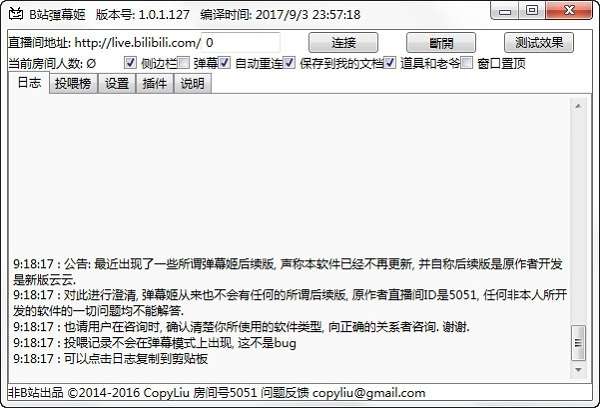Switch to the 说明 tab

[192, 83]
